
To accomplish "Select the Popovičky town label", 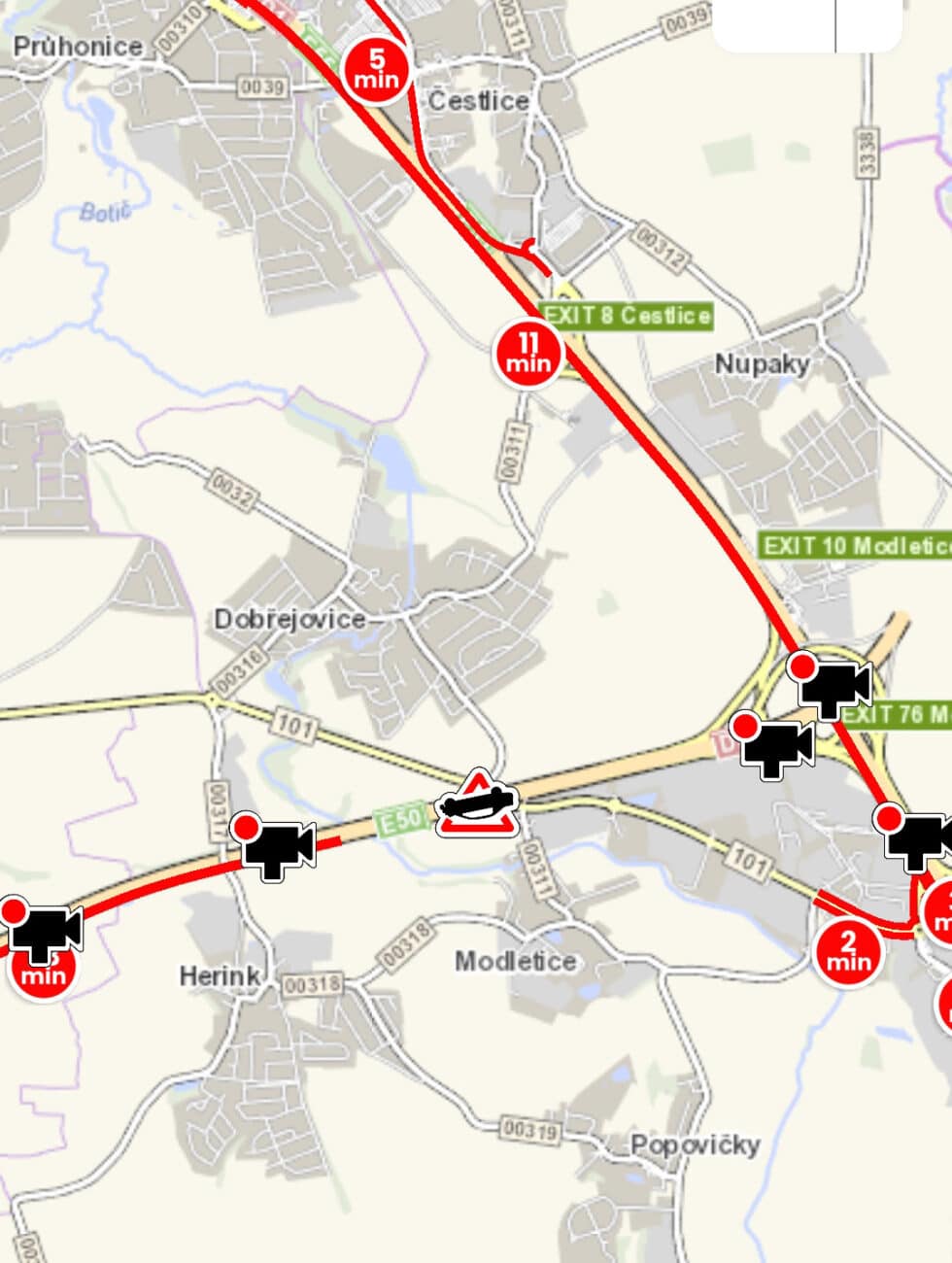I will [x=695, y=1144].
